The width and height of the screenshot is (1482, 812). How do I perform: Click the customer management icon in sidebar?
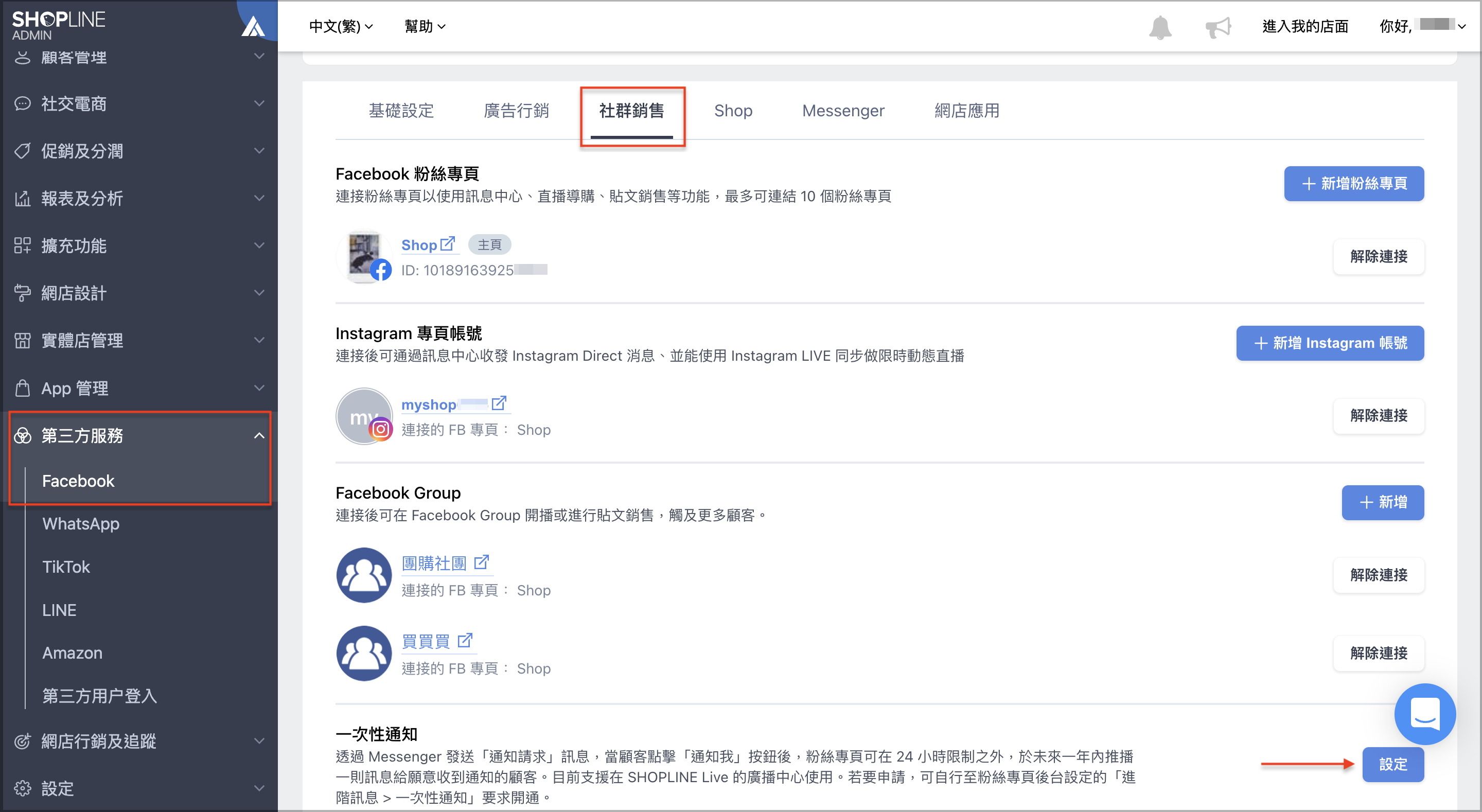[x=23, y=57]
